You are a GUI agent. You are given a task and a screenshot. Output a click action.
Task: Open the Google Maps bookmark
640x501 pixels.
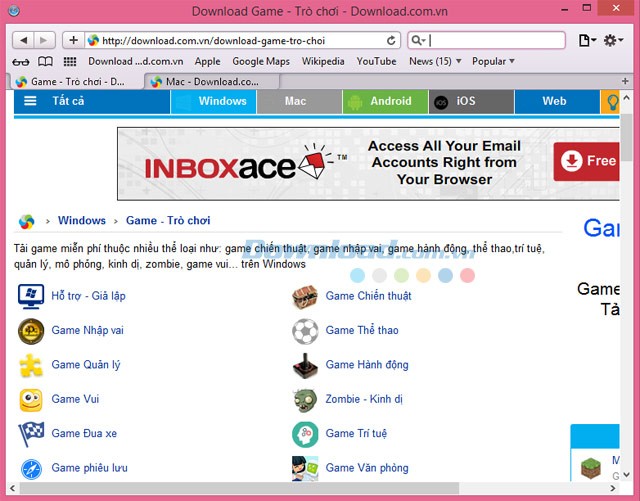pos(261,61)
